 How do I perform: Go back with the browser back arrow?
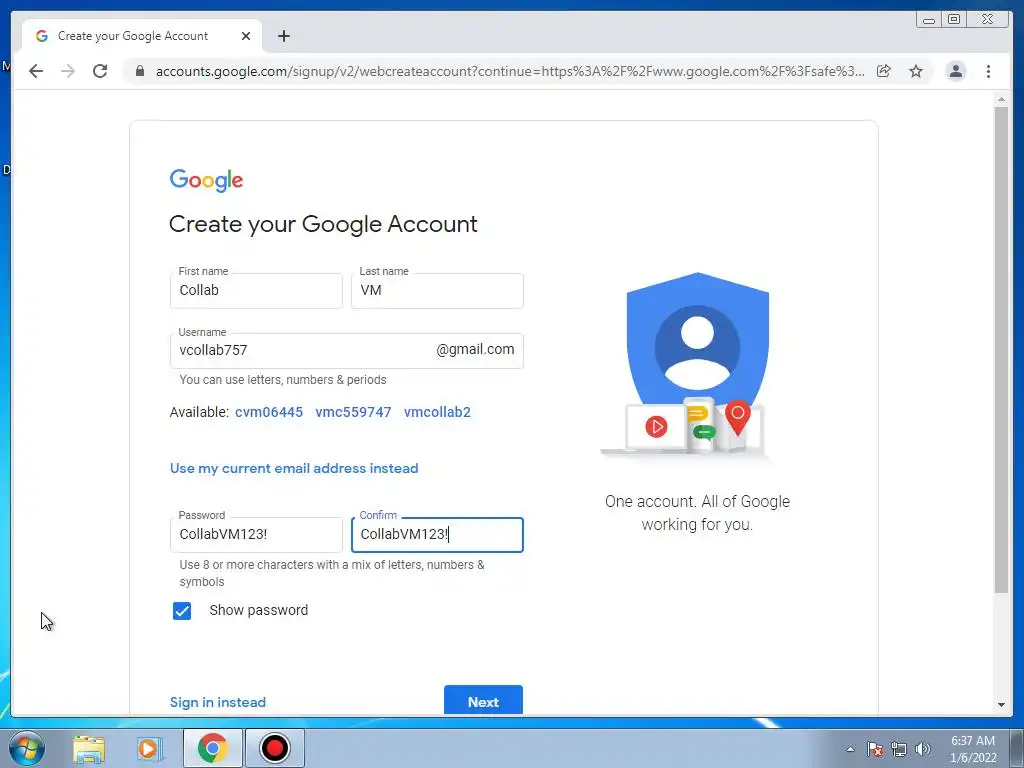[36, 71]
